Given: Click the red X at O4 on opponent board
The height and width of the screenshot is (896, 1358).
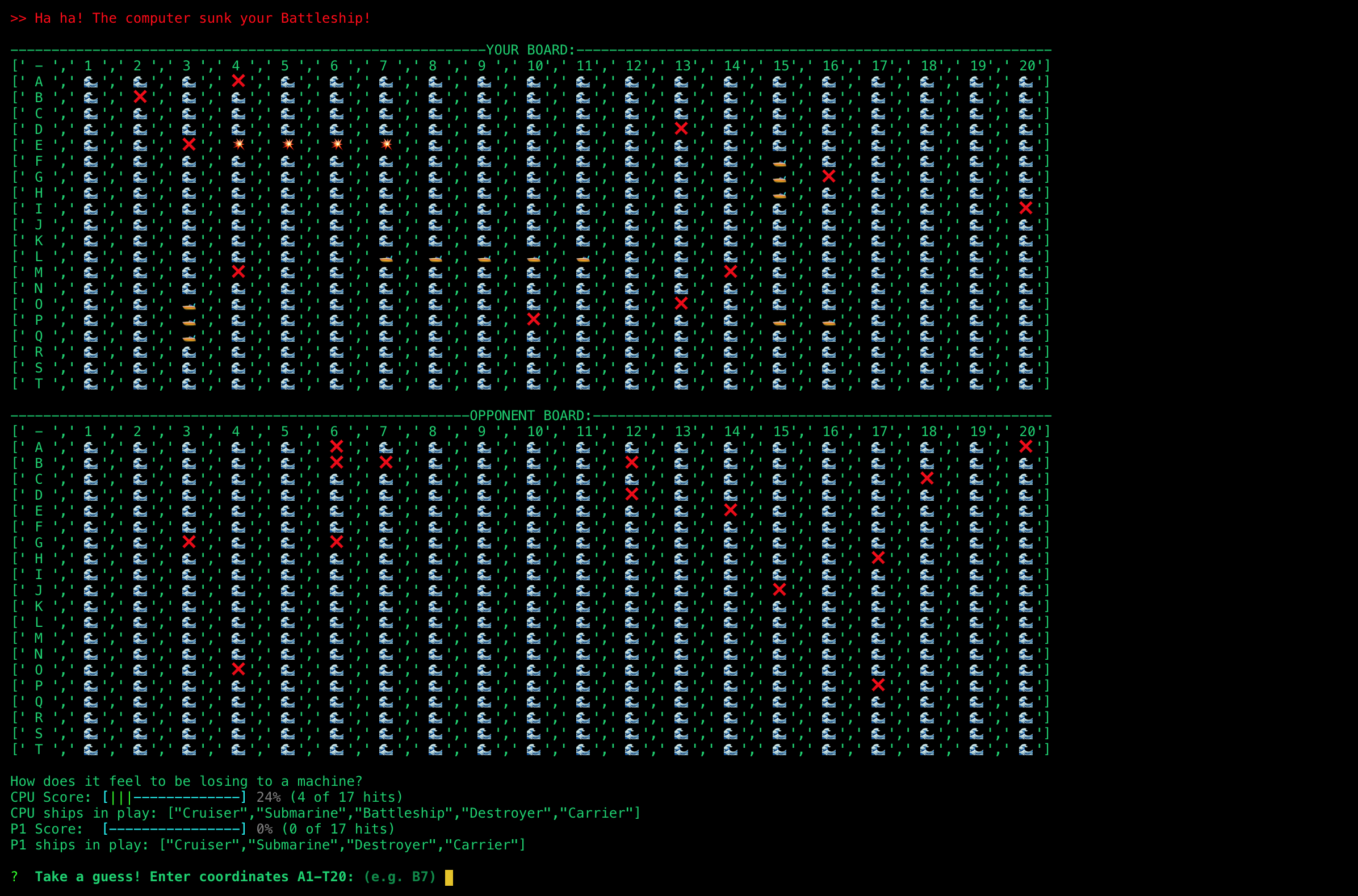Looking at the screenshot, I should coord(238,668).
